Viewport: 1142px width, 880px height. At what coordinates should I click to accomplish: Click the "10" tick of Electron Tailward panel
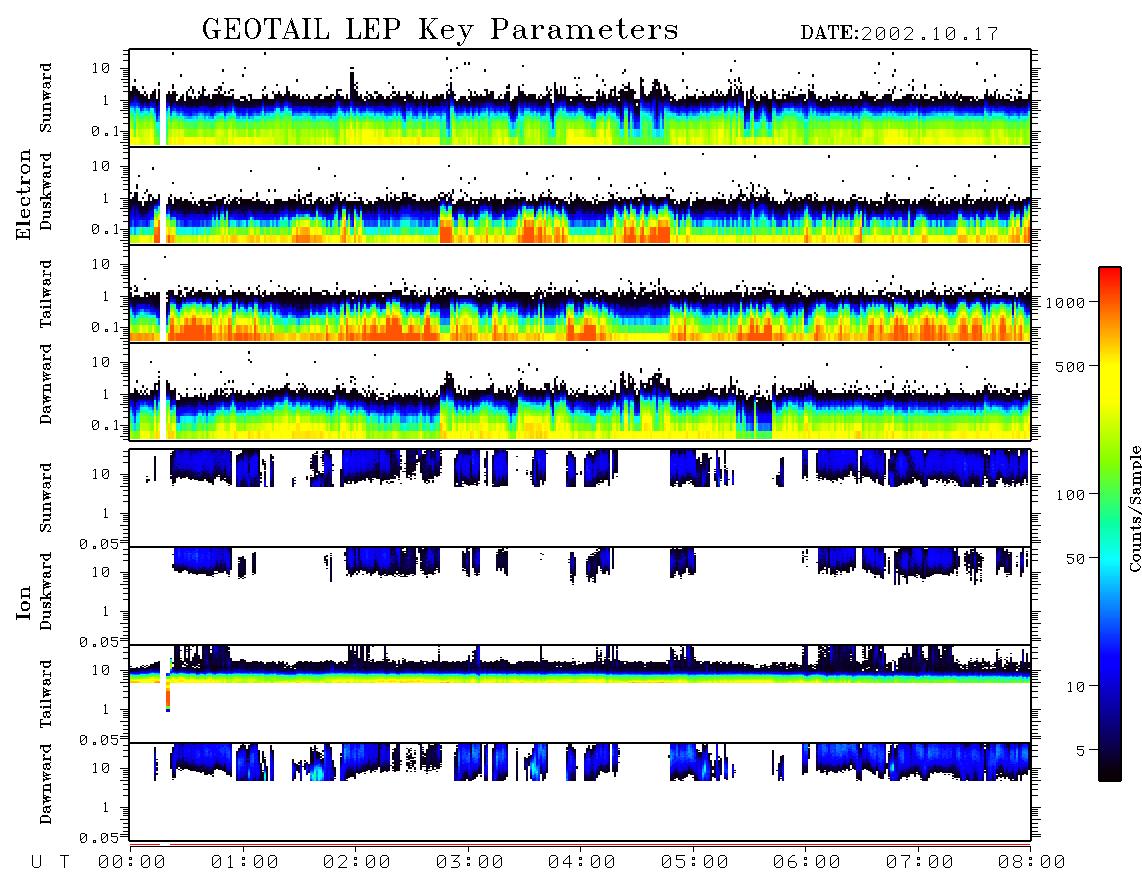coord(101,264)
